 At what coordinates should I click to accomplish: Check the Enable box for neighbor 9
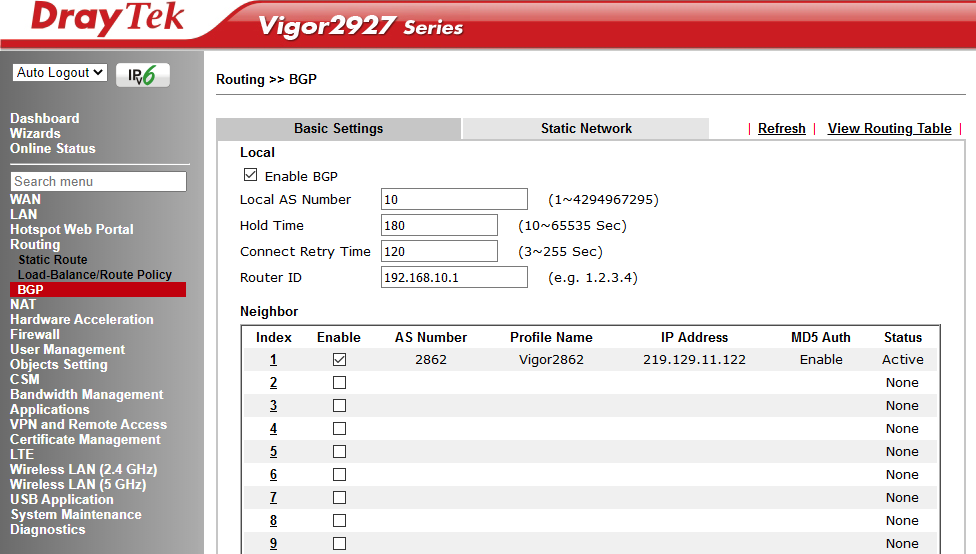(x=339, y=543)
